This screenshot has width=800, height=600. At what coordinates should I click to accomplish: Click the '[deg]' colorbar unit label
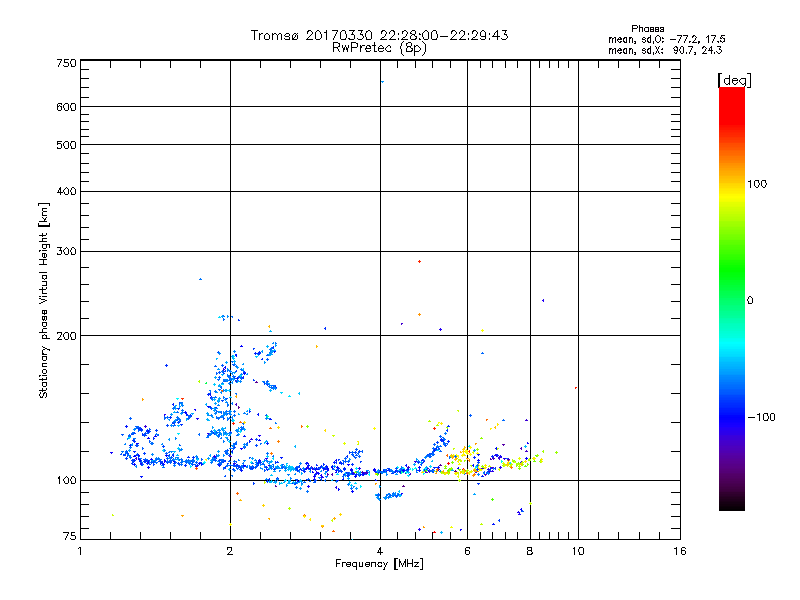coord(734,80)
